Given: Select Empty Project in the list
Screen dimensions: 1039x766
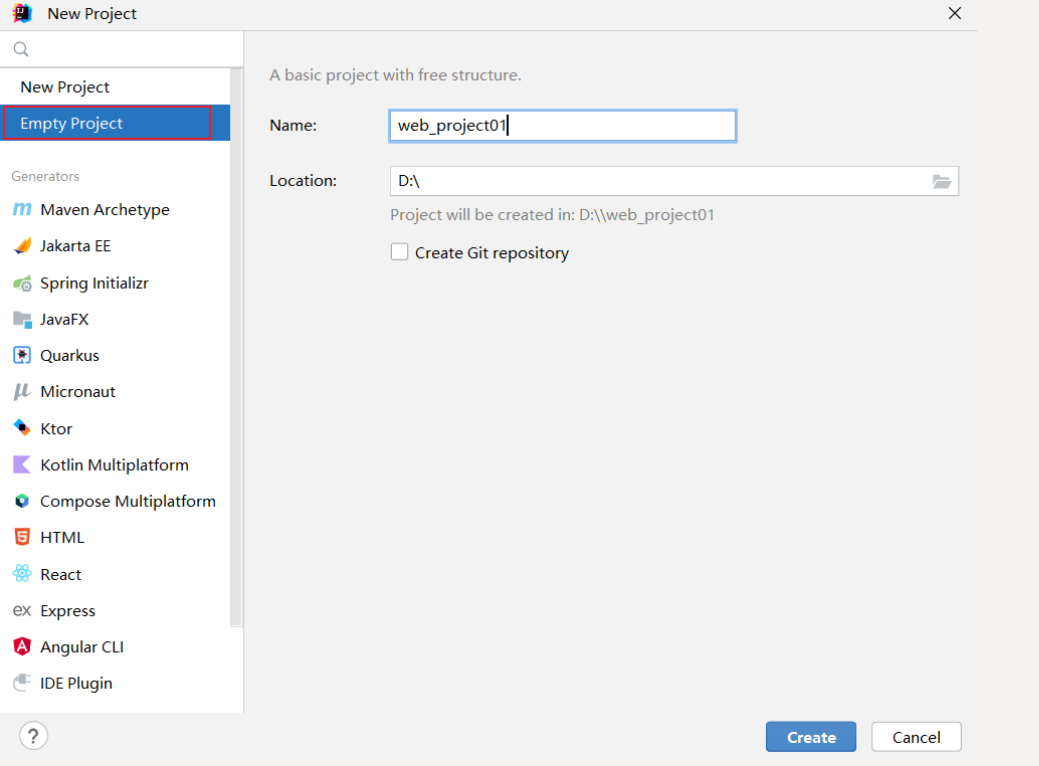Looking at the screenshot, I should click(x=72, y=123).
